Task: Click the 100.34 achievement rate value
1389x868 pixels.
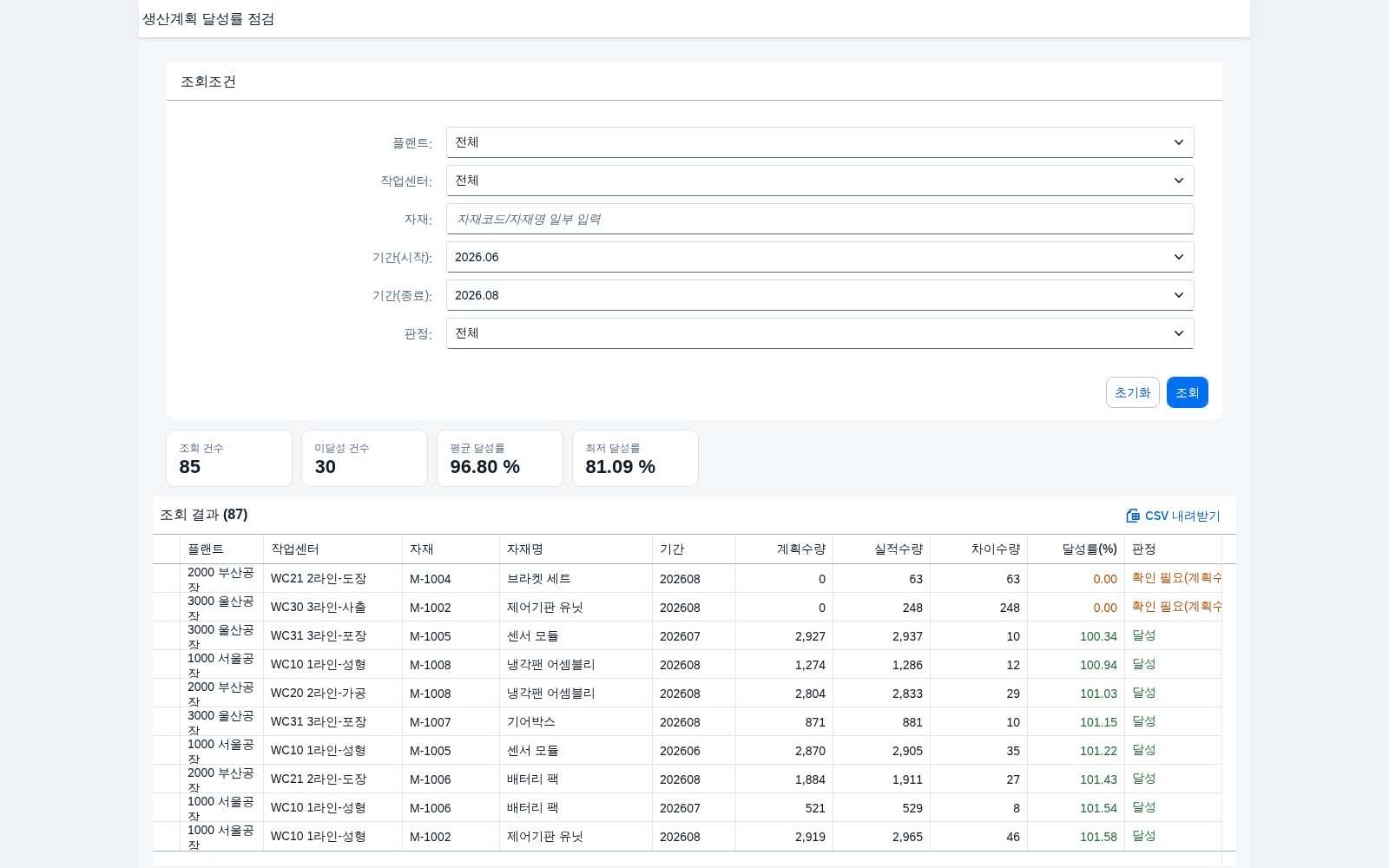Action: (1098, 636)
